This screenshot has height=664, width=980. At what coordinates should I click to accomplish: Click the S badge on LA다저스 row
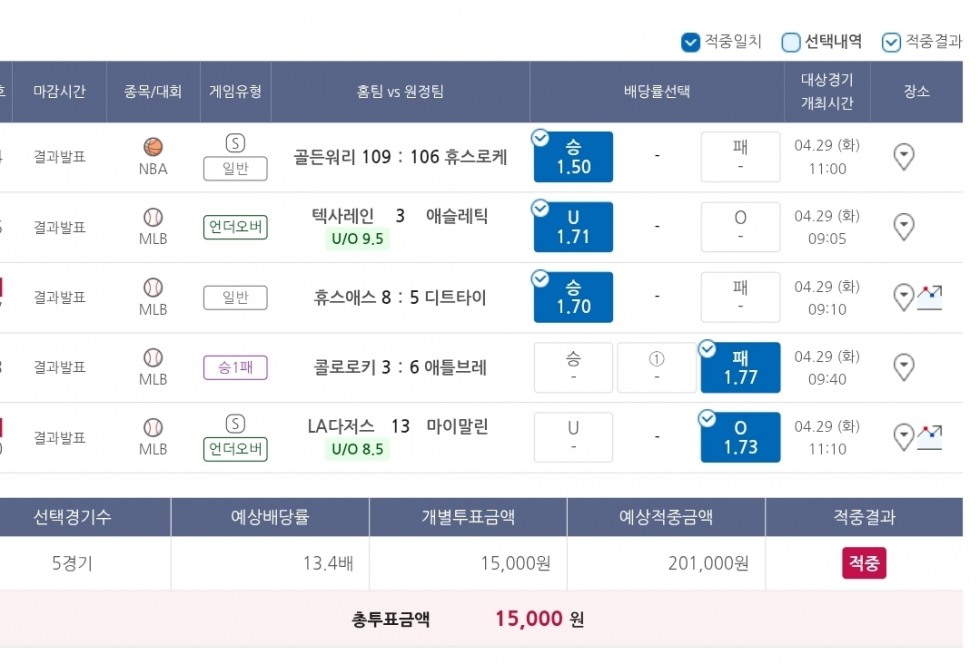(x=235, y=424)
